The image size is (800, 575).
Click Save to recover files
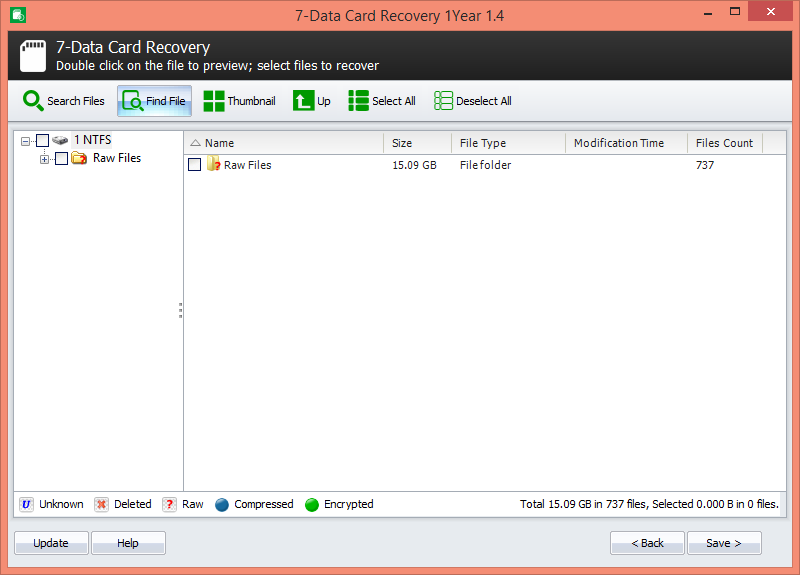[724, 543]
